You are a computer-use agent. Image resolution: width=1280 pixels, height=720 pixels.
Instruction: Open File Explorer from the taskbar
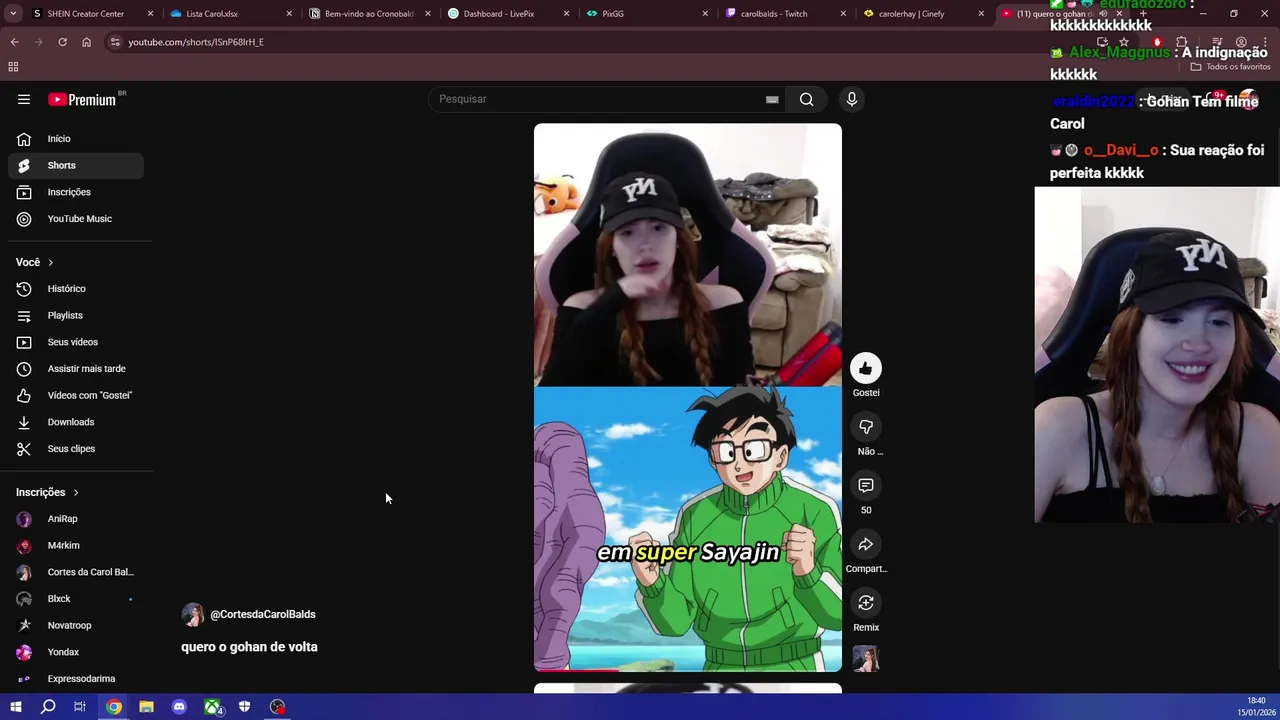(146, 707)
